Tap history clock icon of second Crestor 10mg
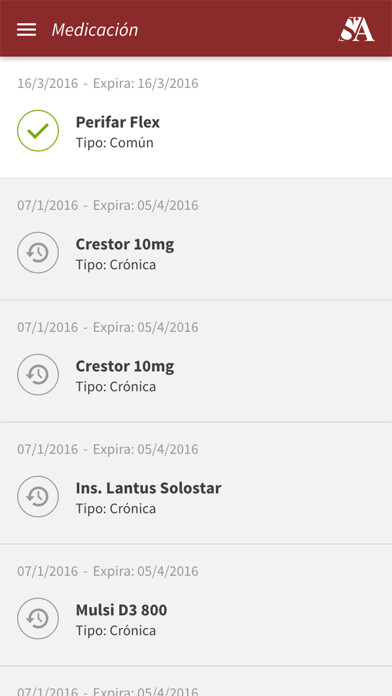 pos(38,375)
